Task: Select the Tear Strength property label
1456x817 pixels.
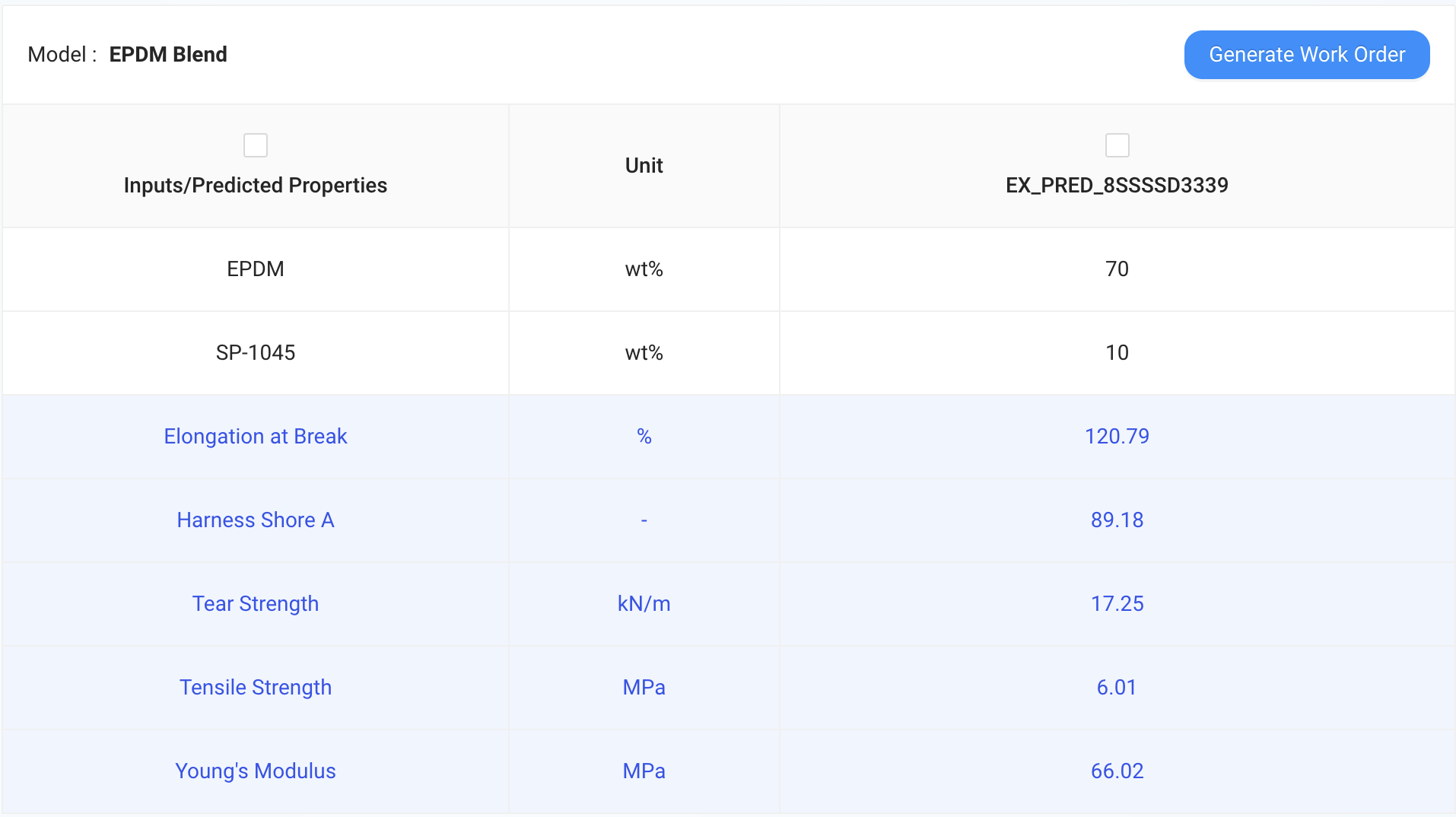Action: (x=256, y=604)
